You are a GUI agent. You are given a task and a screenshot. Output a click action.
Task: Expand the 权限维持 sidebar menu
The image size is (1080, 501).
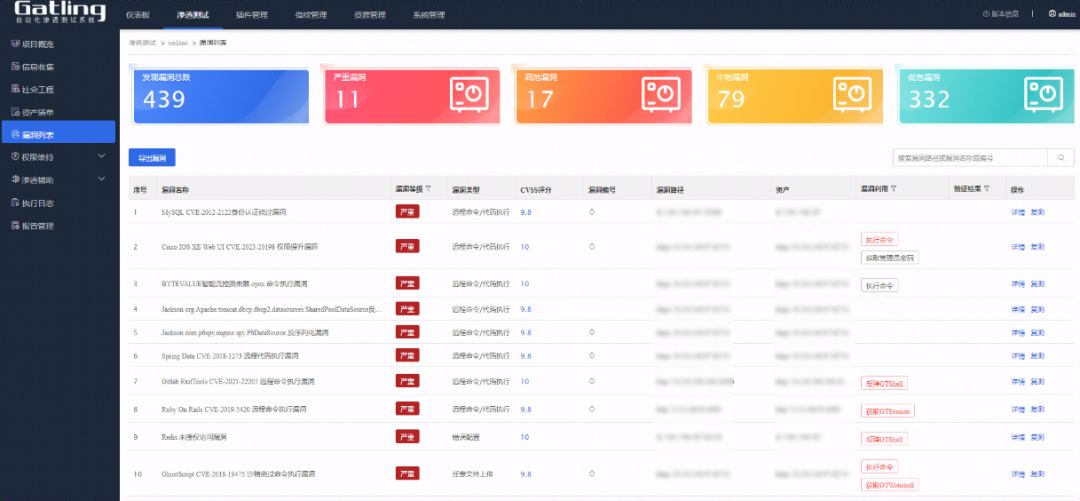tap(101, 157)
